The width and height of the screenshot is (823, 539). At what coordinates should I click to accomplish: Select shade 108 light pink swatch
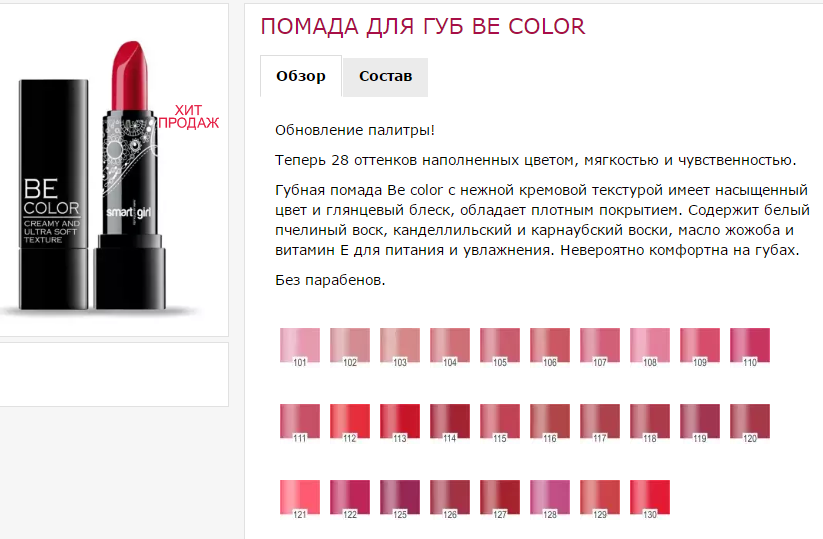(650, 346)
